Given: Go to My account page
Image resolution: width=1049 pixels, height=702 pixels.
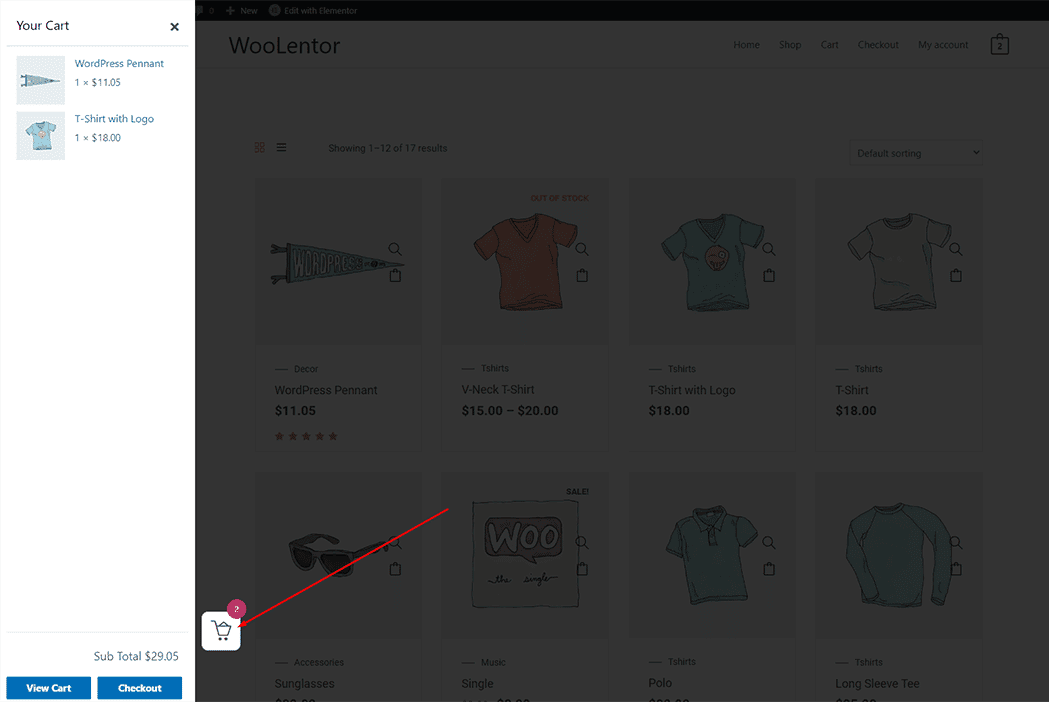Looking at the screenshot, I should pos(942,44).
